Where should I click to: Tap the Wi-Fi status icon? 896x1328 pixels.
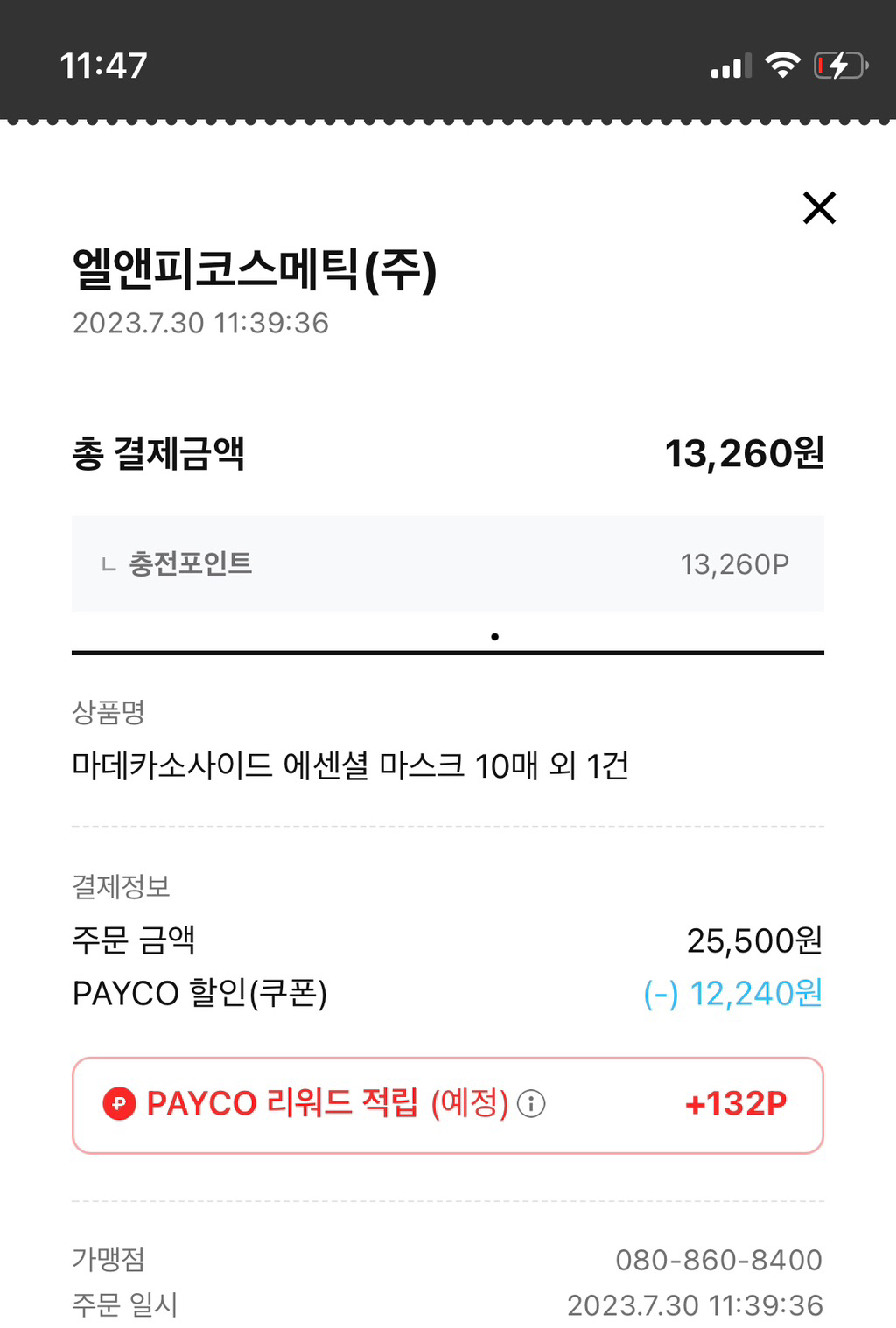coord(782,65)
